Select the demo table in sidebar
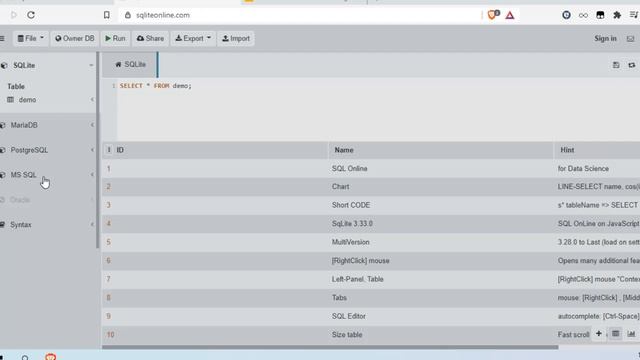Viewport: 640px width, 360px height. pos(27,100)
